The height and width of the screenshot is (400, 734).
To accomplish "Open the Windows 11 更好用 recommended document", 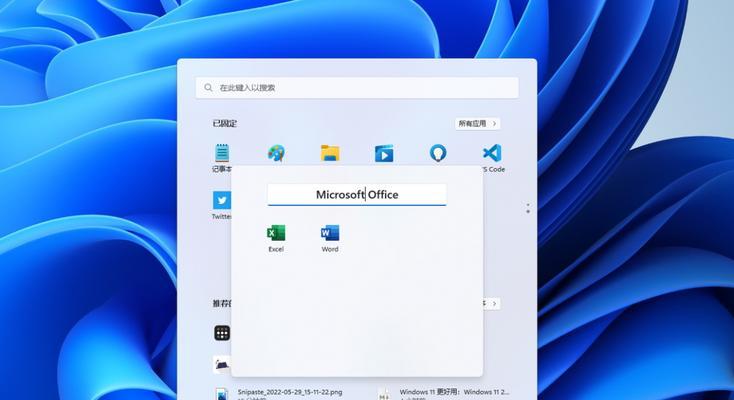I will tap(454, 392).
